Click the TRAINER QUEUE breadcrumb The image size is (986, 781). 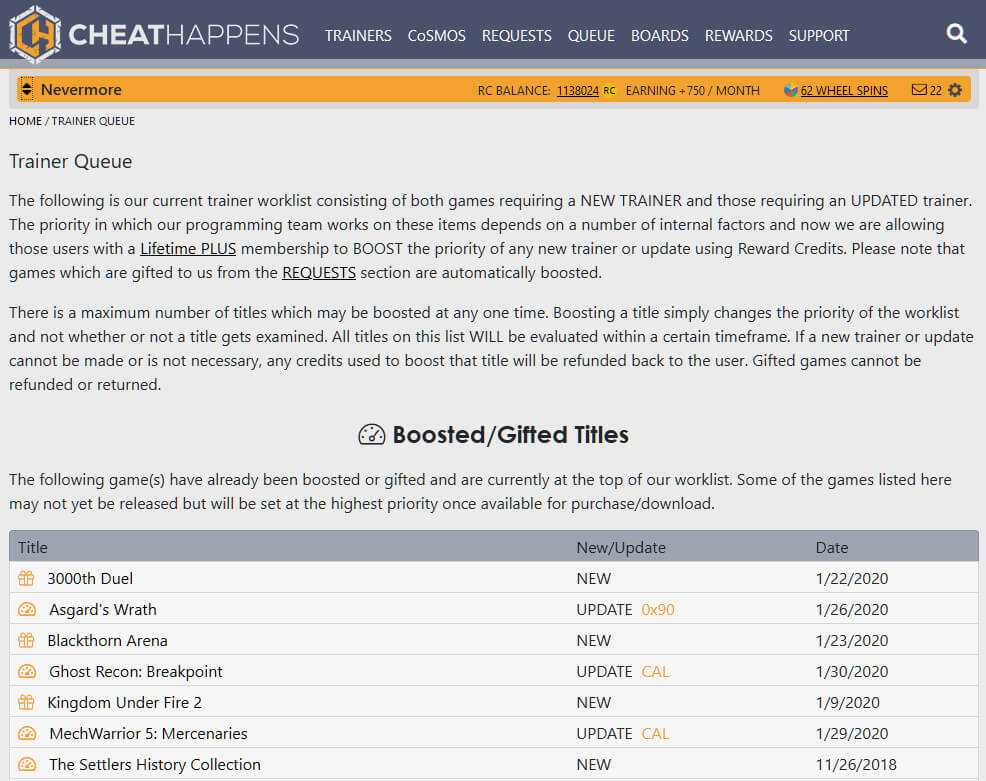93,121
